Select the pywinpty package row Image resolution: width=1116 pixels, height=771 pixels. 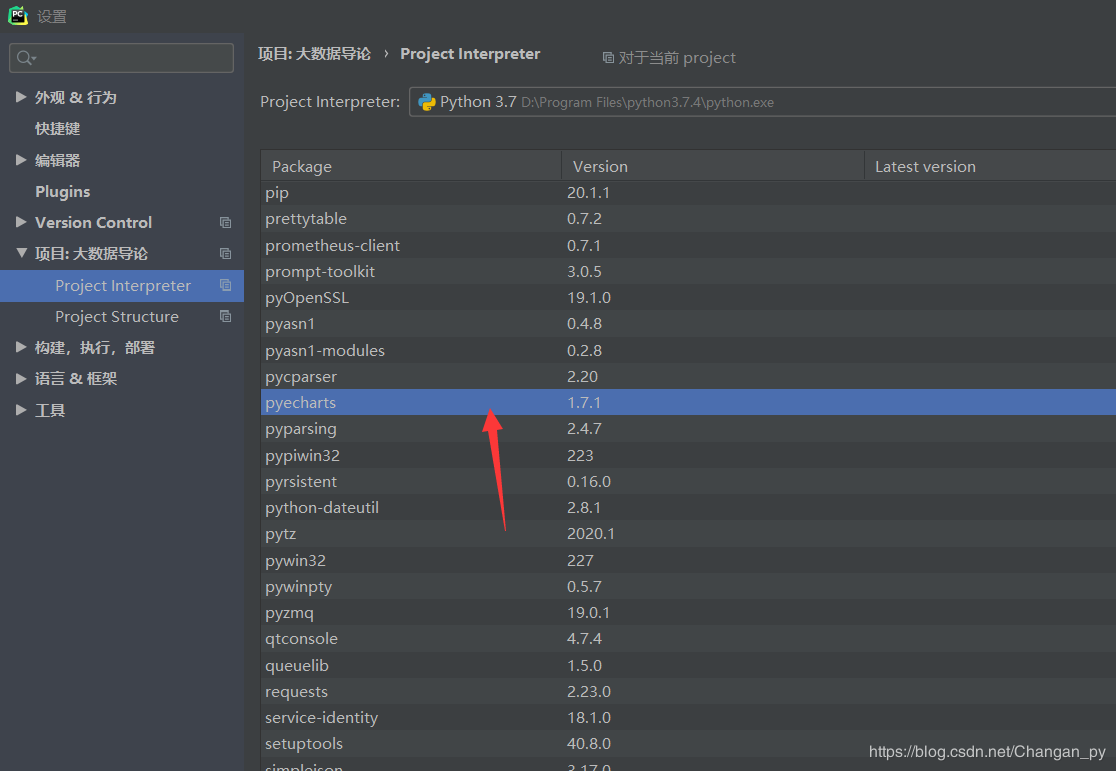pos(688,587)
